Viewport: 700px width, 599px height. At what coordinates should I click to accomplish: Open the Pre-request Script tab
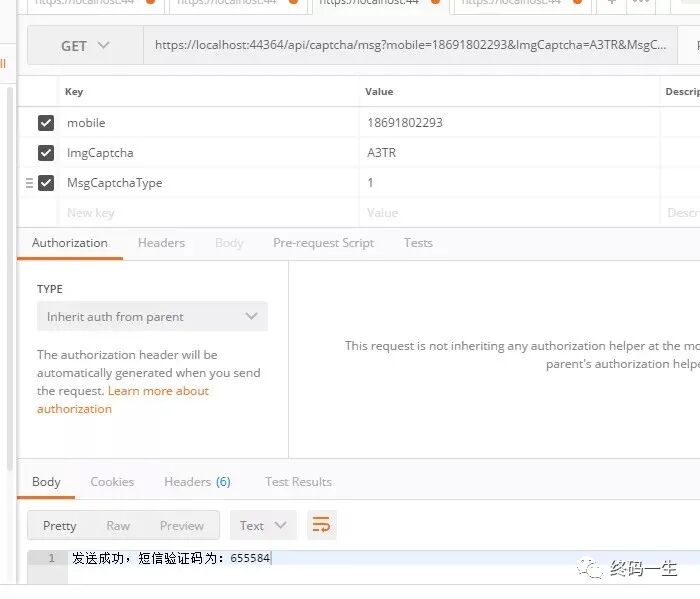[x=323, y=243]
